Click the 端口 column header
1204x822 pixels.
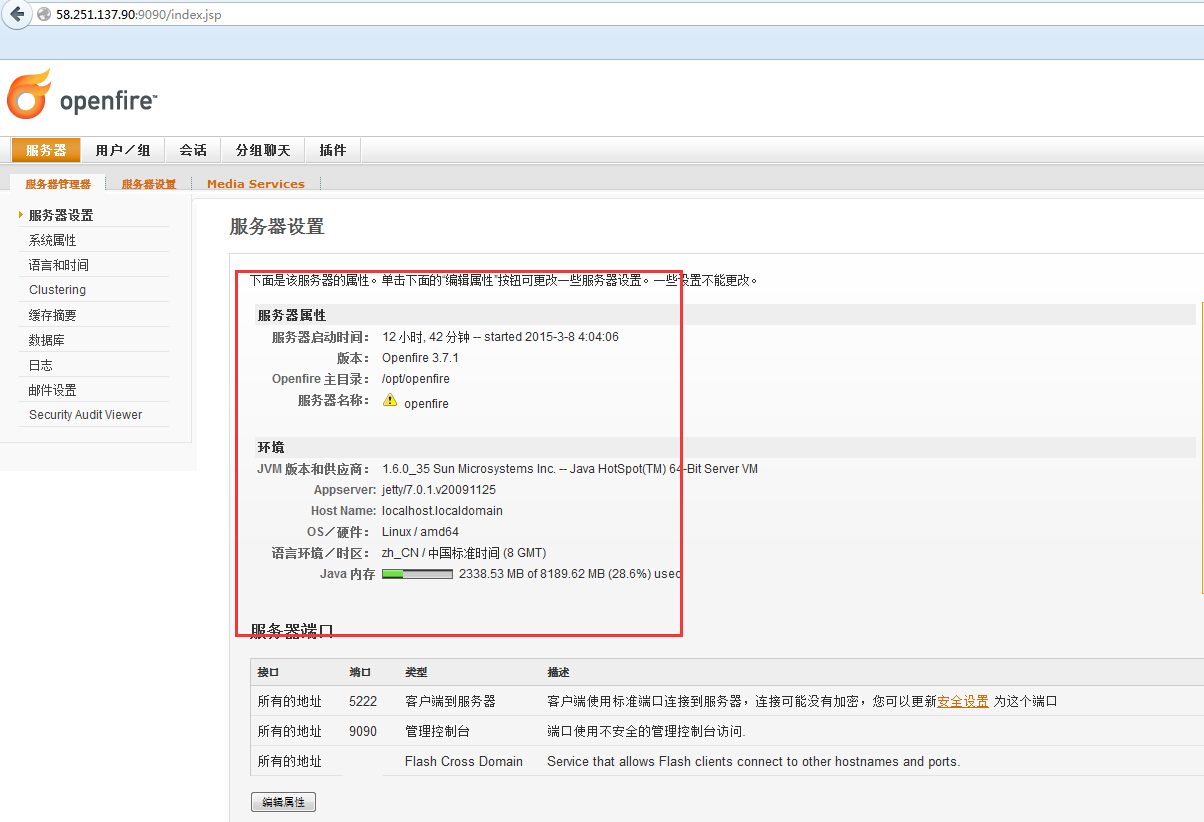pyautogui.click(x=360, y=672)
